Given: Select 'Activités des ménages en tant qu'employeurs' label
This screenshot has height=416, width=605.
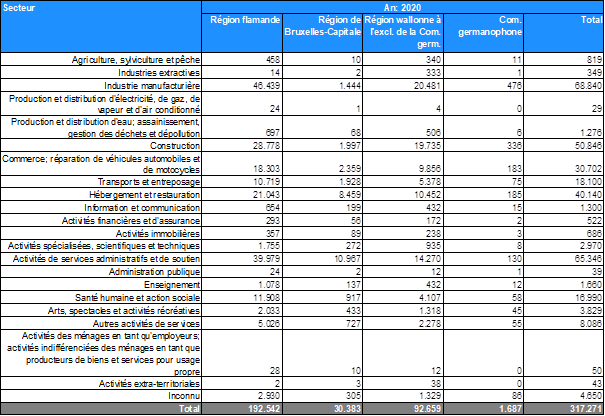Looking at the screenshot, I should [103, 353].
